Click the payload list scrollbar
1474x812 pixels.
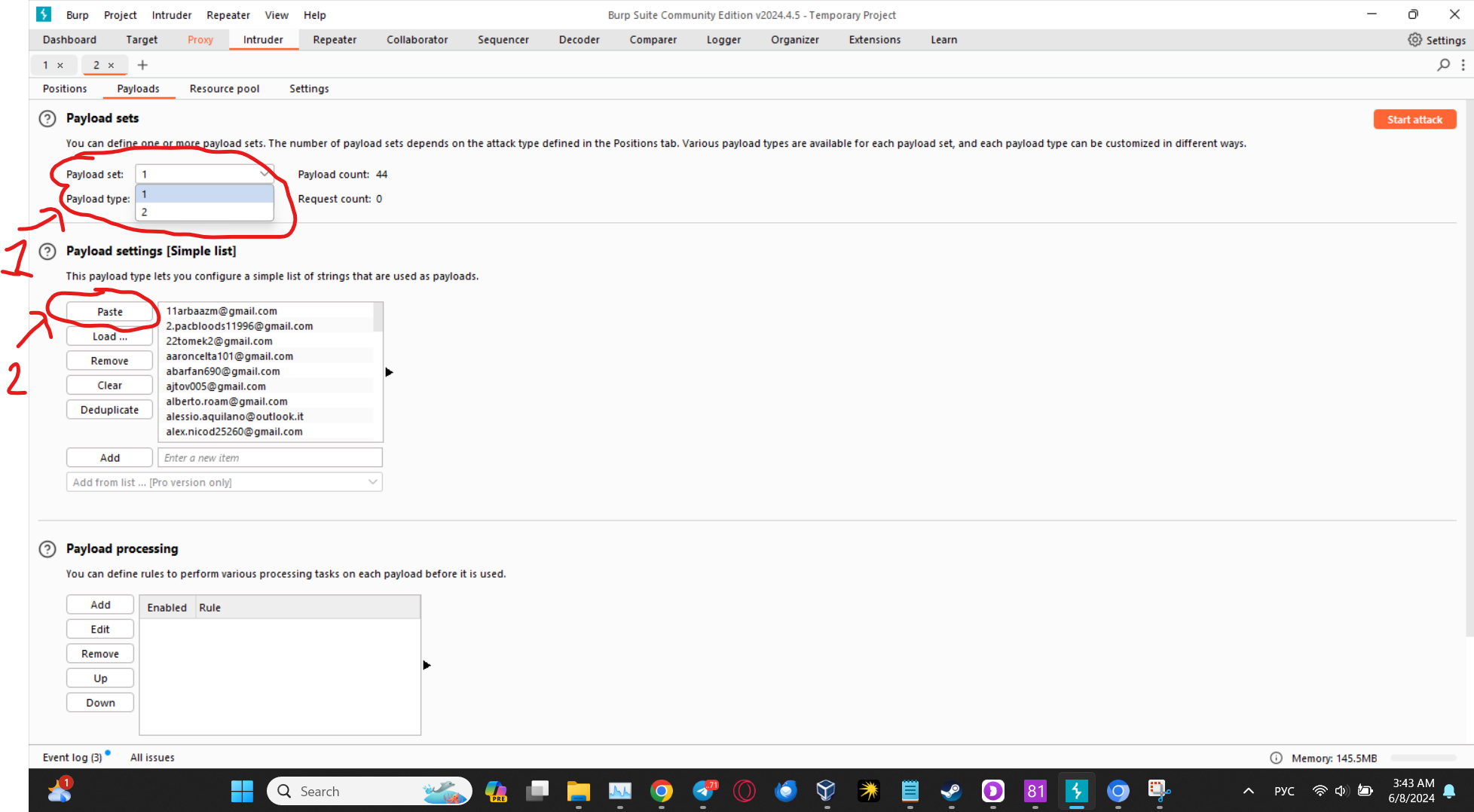pyautogui.click(x=378, y=318)
